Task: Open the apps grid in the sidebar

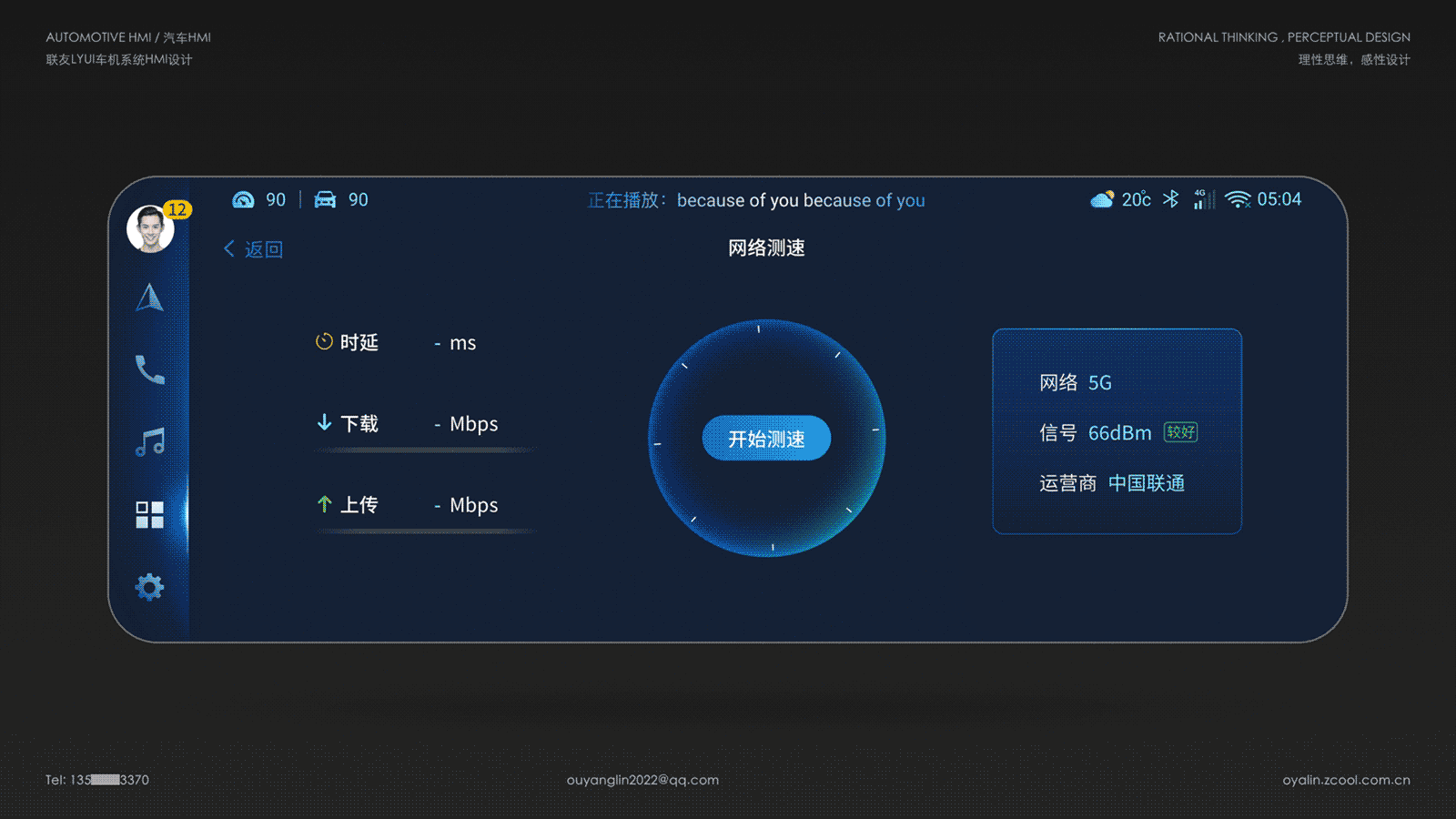Action: tap(150, 515)
